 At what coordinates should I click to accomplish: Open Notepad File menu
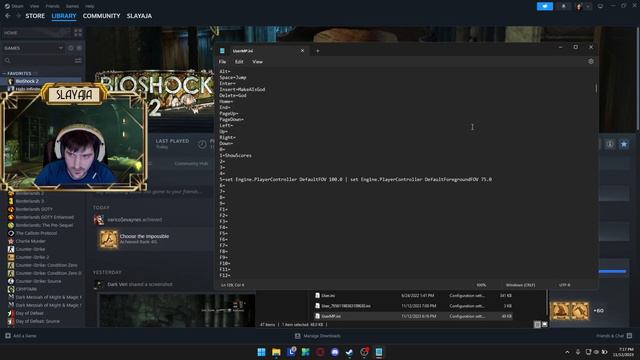point(222,62)
